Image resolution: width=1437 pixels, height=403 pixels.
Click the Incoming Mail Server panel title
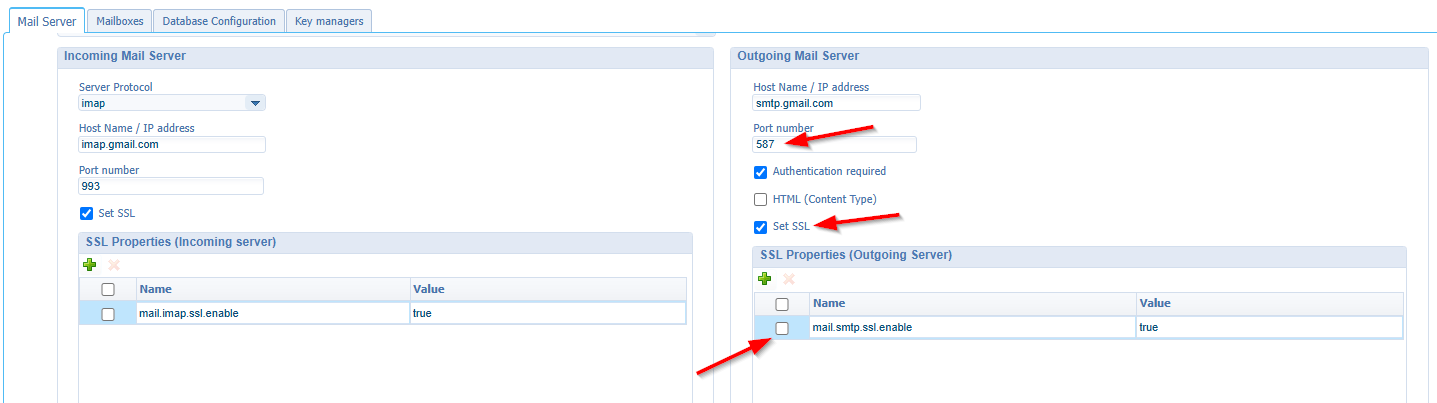(124, 56)
